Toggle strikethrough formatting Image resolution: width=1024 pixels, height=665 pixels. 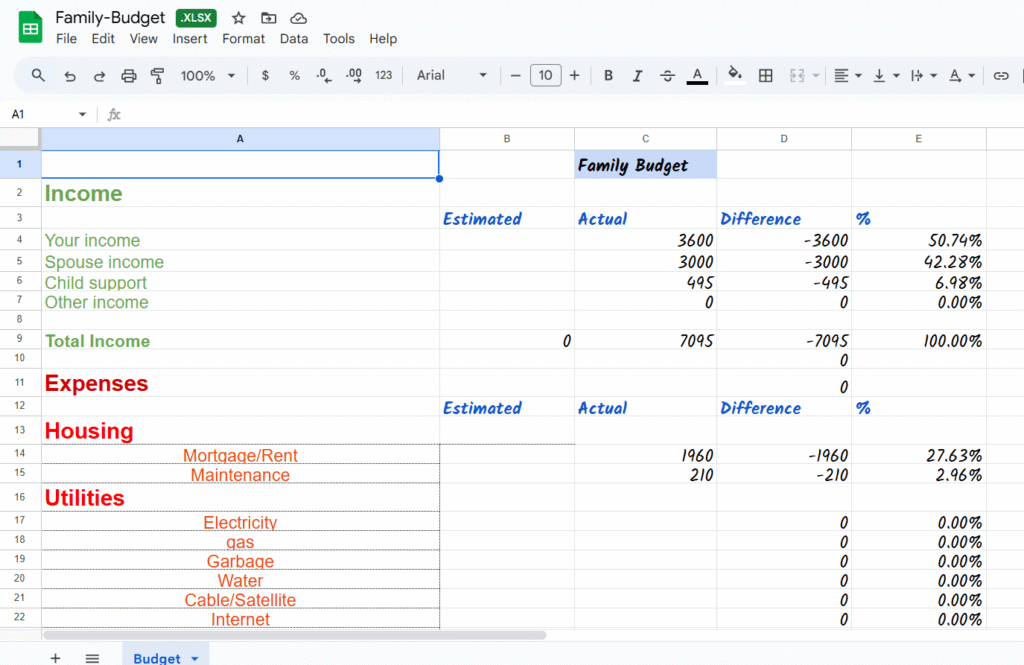click(x=667, y=76)
